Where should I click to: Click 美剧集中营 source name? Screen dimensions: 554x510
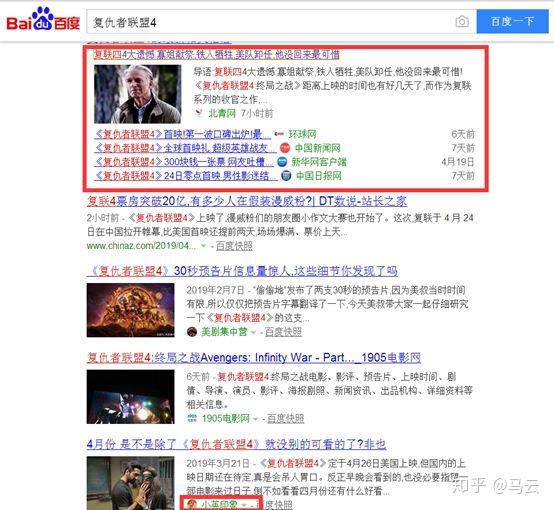[224, 332]
